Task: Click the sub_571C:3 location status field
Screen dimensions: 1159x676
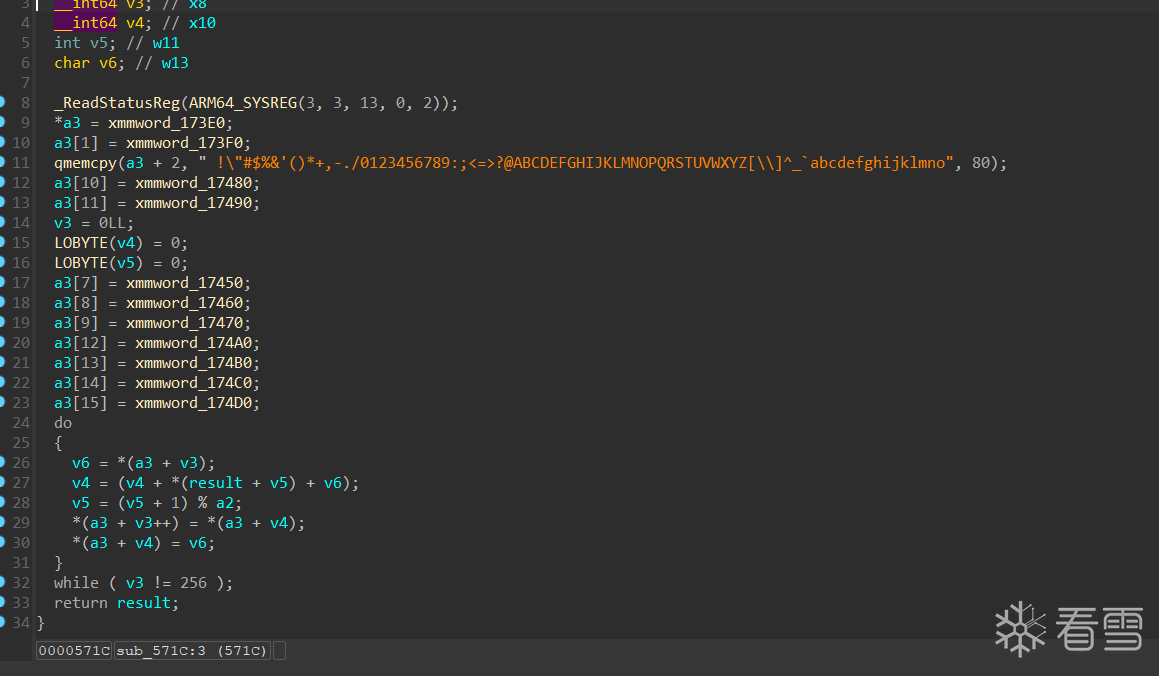Action: coord(191,651)
